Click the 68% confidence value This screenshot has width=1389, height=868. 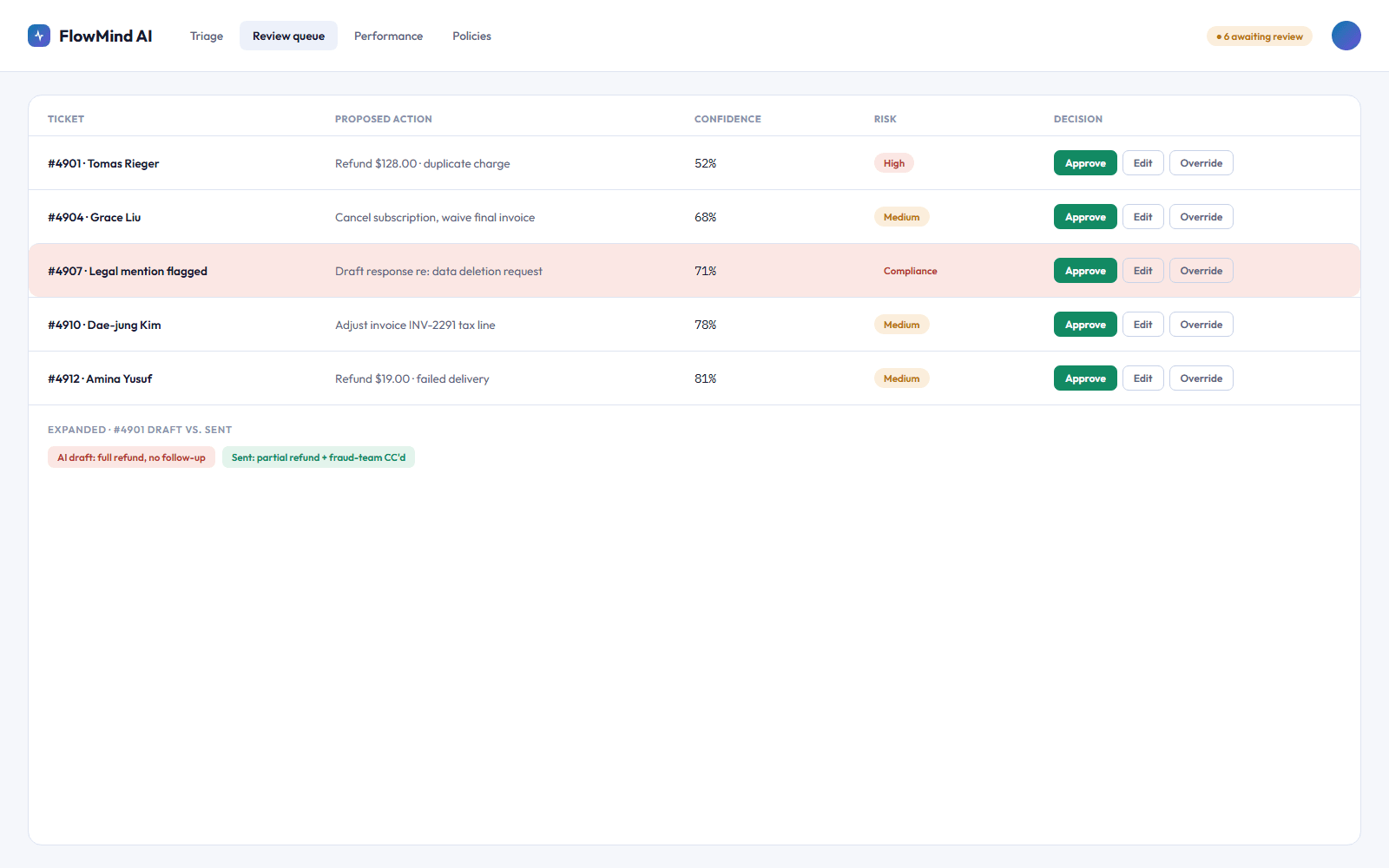[705, 217]
